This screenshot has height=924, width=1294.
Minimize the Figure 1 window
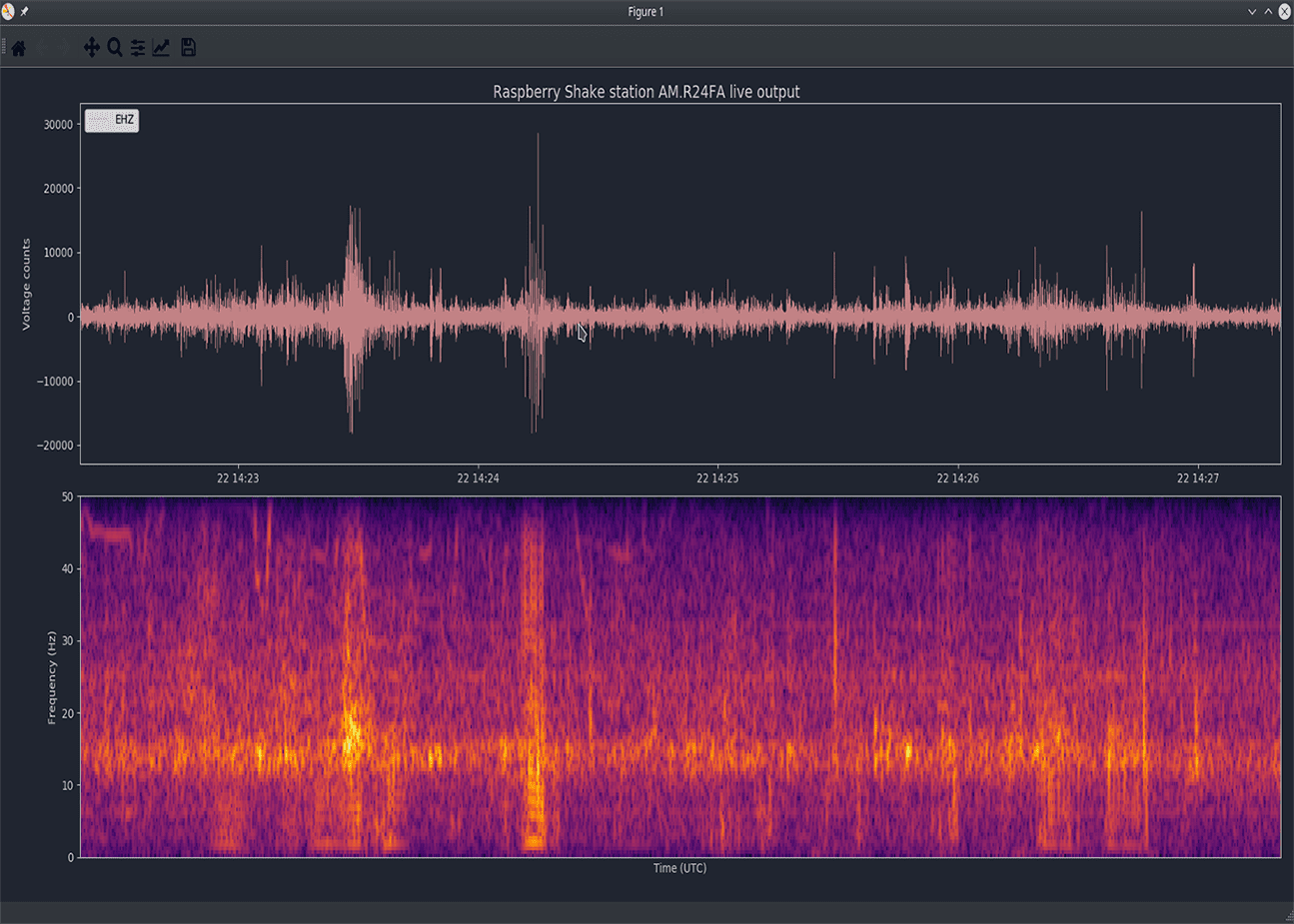click(x=1252, y=12)
